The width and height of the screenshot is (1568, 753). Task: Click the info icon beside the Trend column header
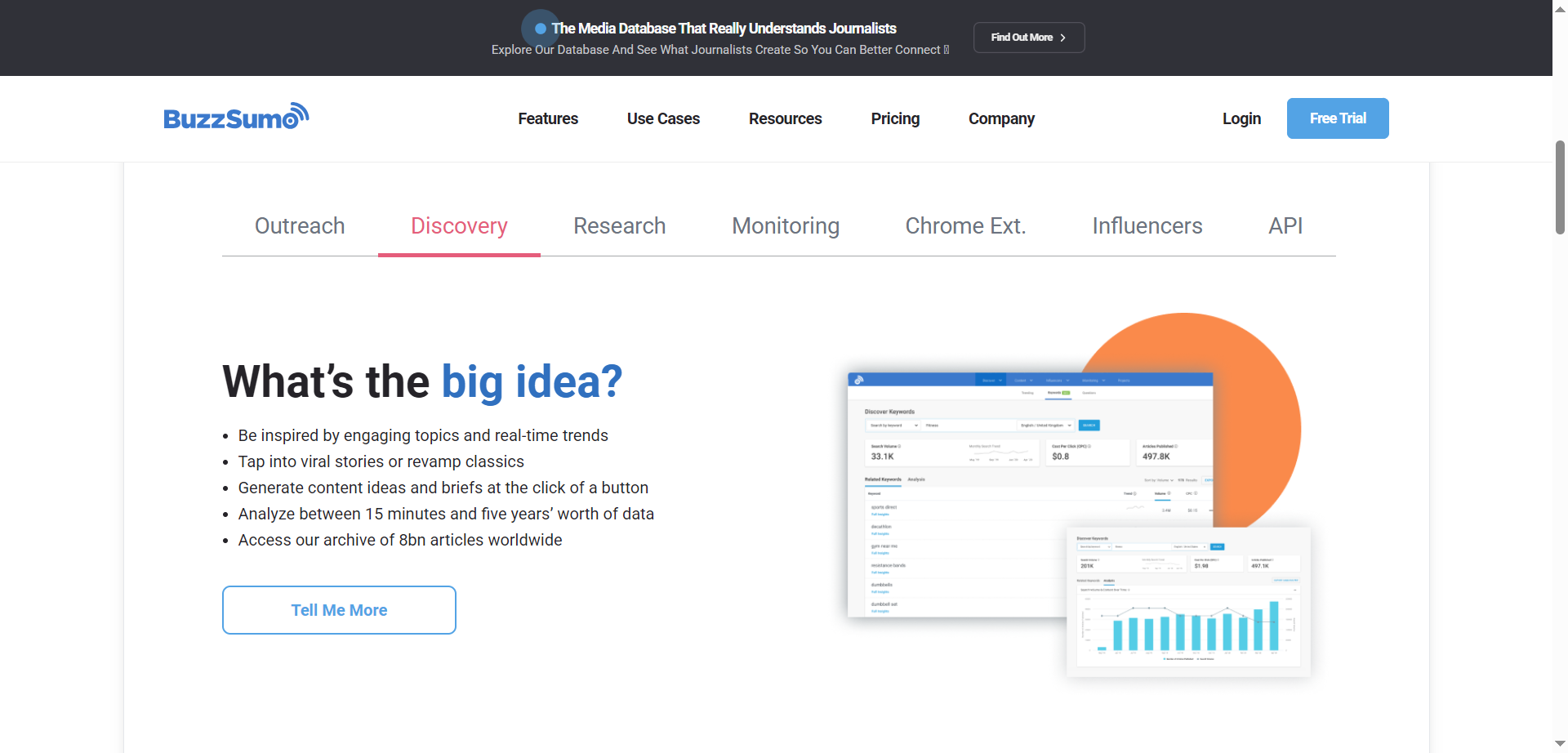[x=1134, y=493]
